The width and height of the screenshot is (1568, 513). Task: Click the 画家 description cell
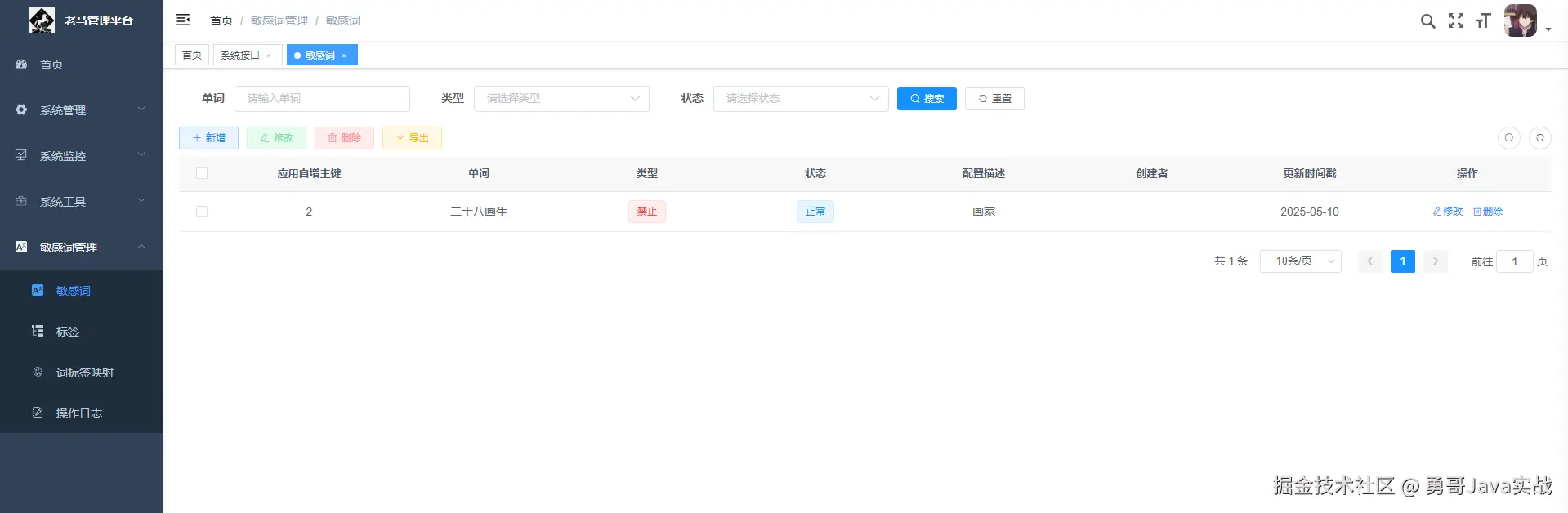tap(984, 212)
